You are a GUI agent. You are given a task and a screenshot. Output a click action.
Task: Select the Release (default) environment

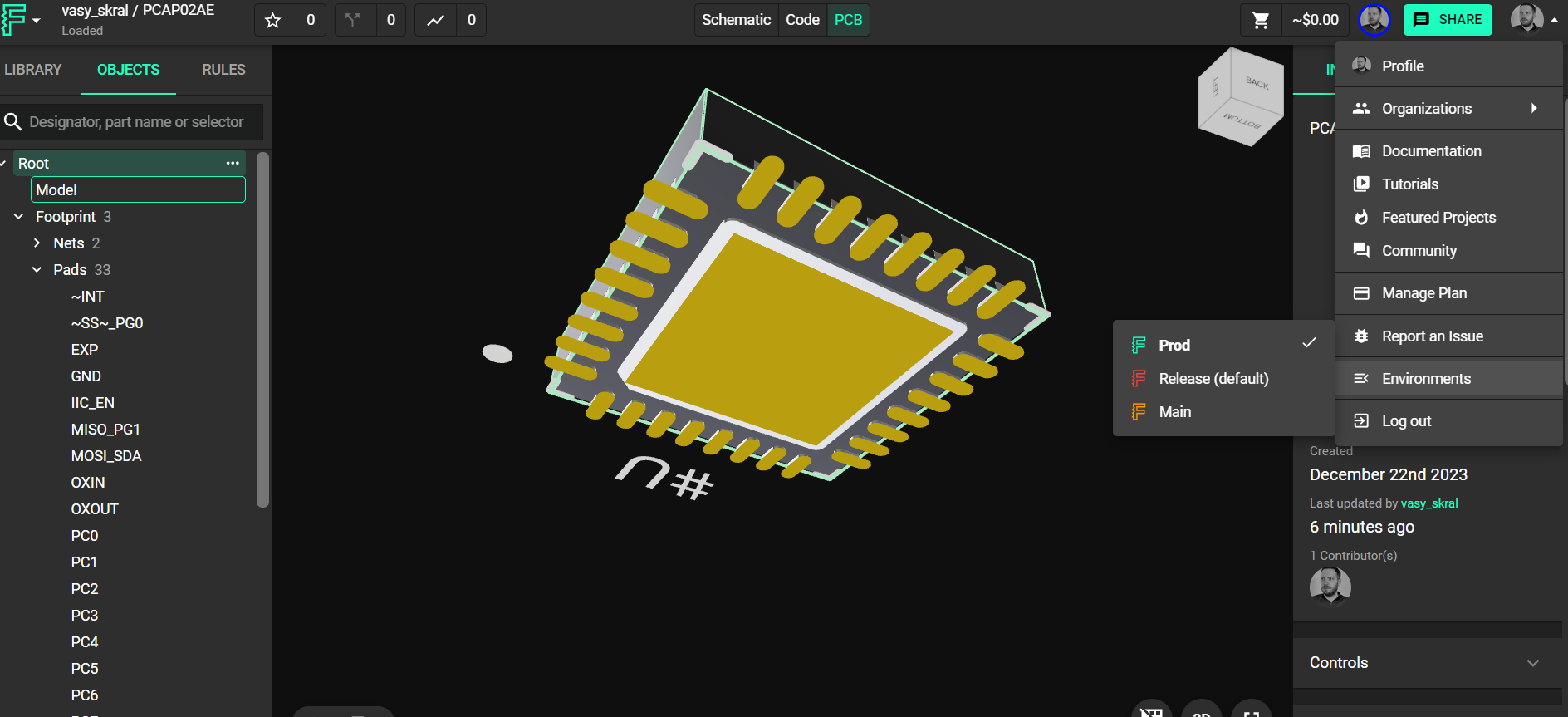1223,379
